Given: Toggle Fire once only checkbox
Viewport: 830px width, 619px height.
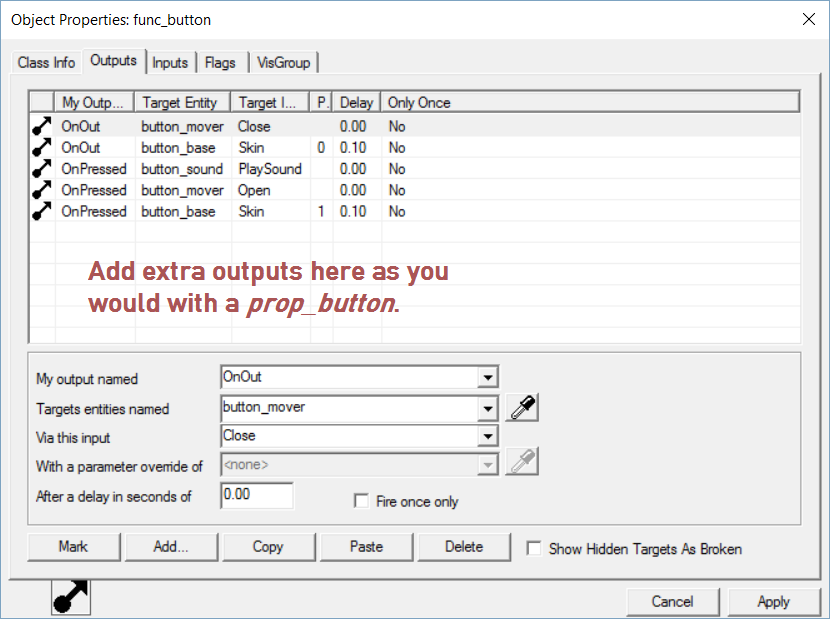Looking at the screenshot, I should point(361,501).
